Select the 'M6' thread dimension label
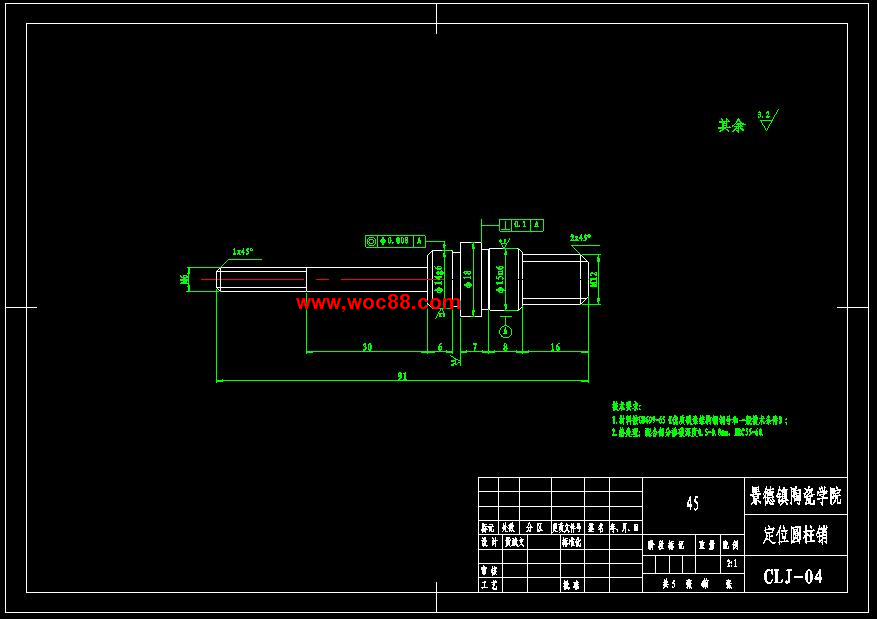The width and height of the screenshot is (877, 619). point(184,278)
